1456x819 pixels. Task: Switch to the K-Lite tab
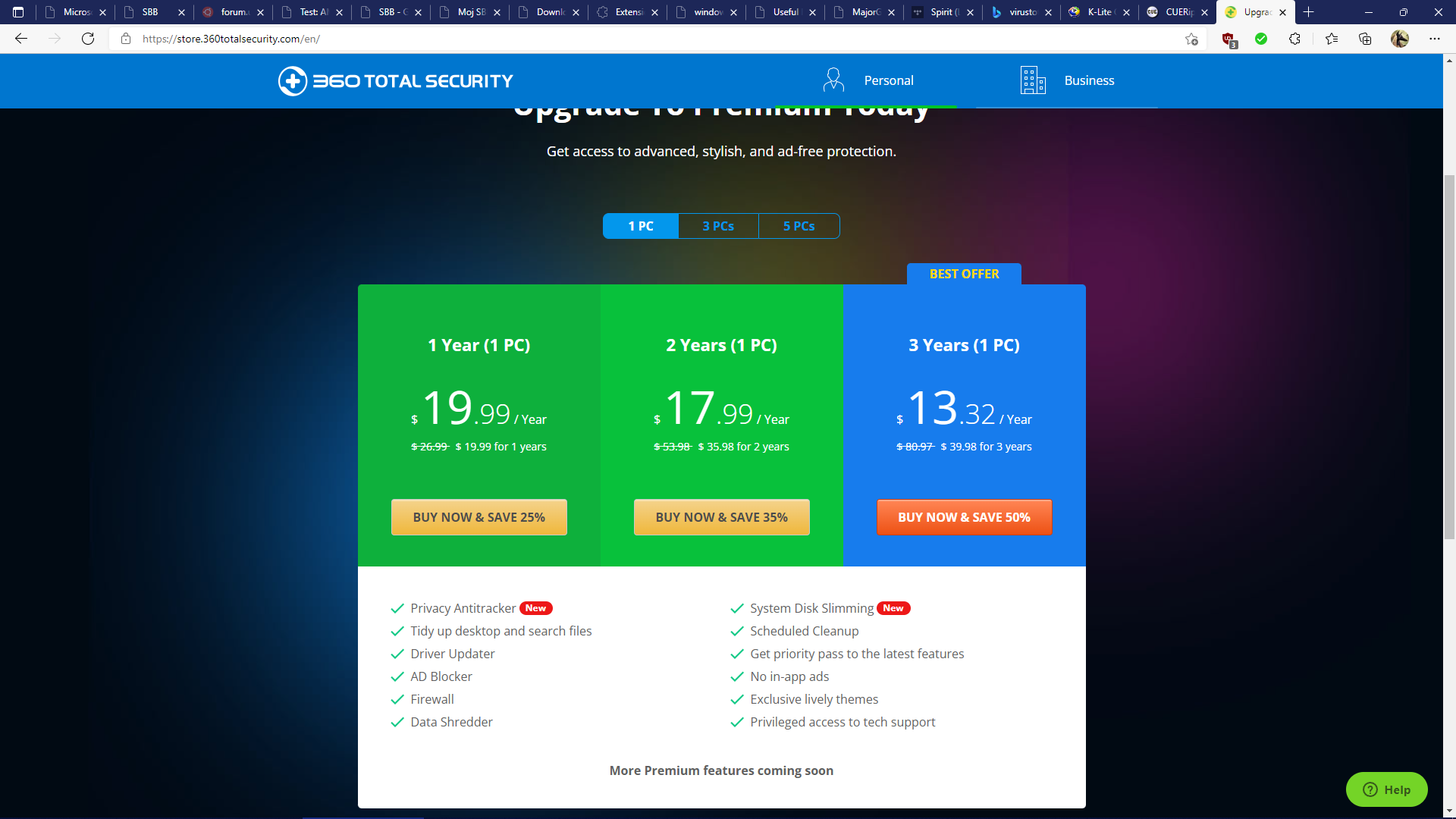[x=1100, y=12]
